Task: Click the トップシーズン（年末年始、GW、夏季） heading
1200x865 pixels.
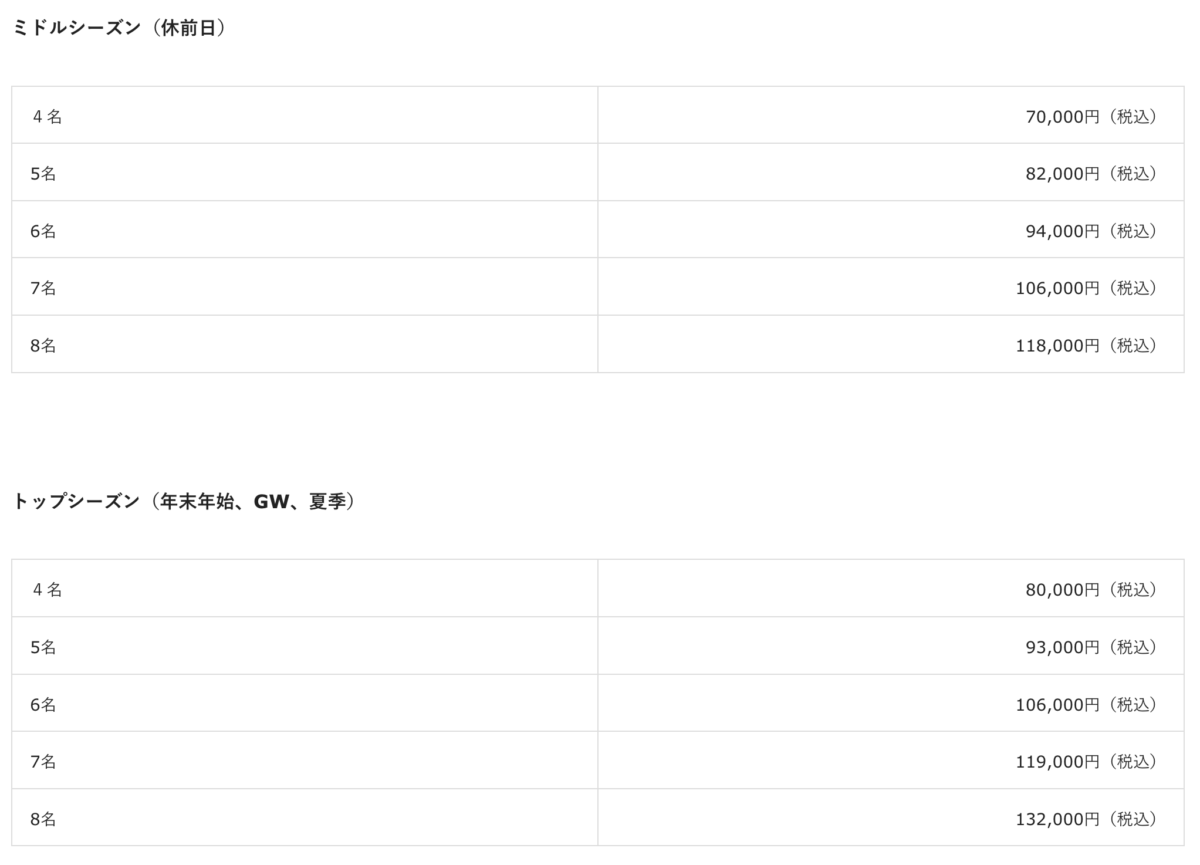Action: (184, 502)
